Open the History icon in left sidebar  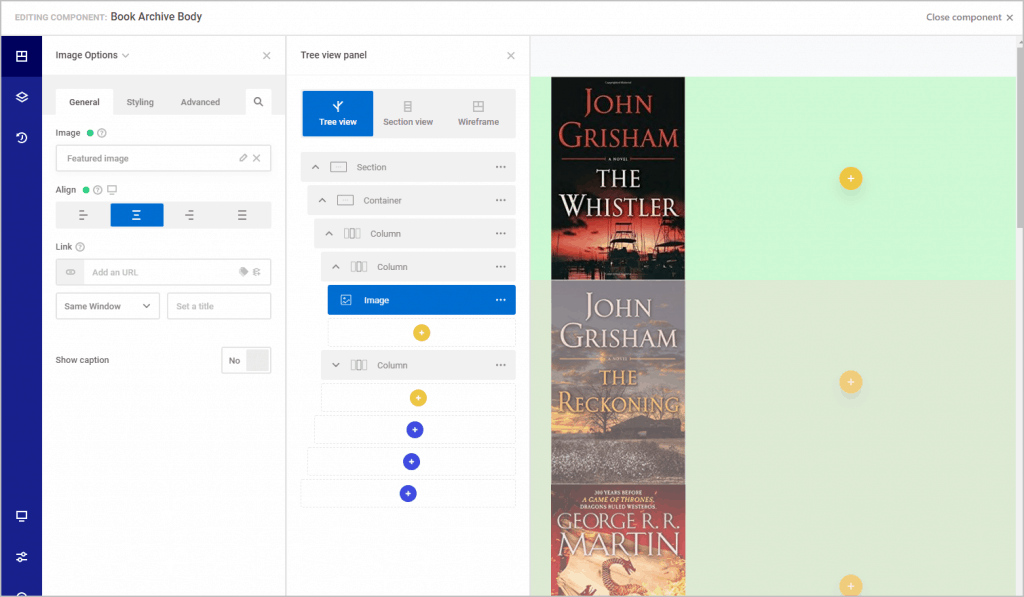[x=21, y=138]
